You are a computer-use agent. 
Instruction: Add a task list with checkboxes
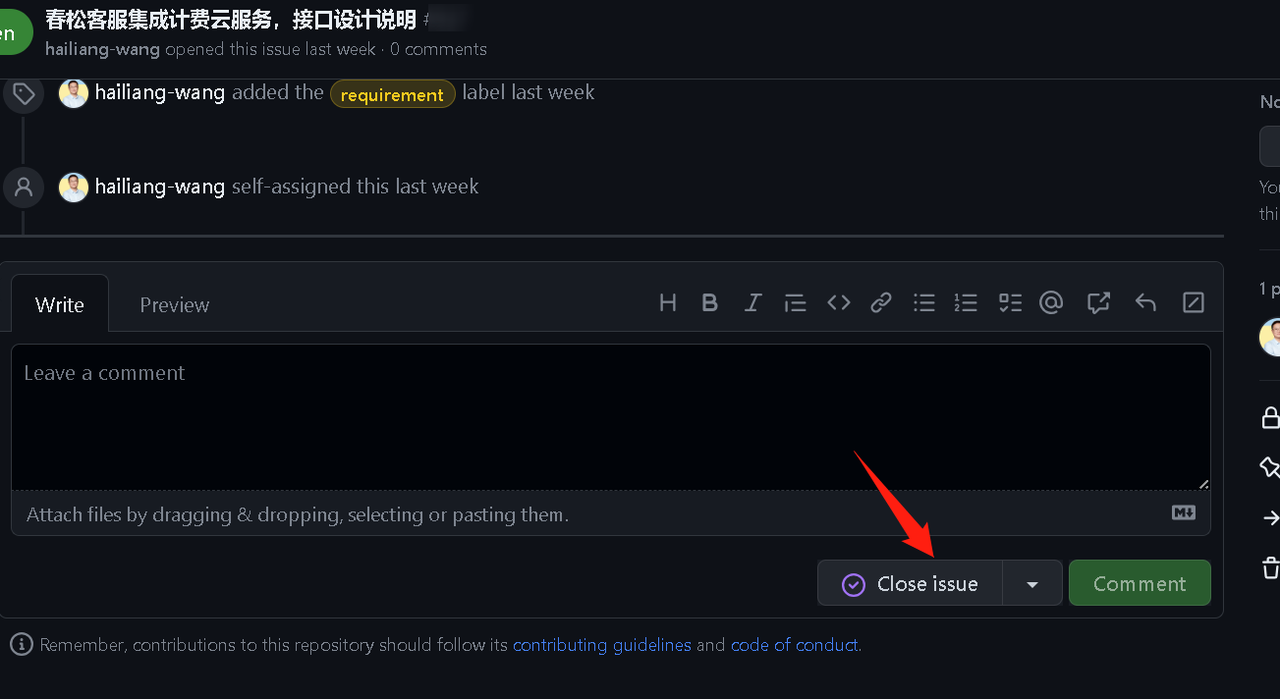coord(1010,303)
